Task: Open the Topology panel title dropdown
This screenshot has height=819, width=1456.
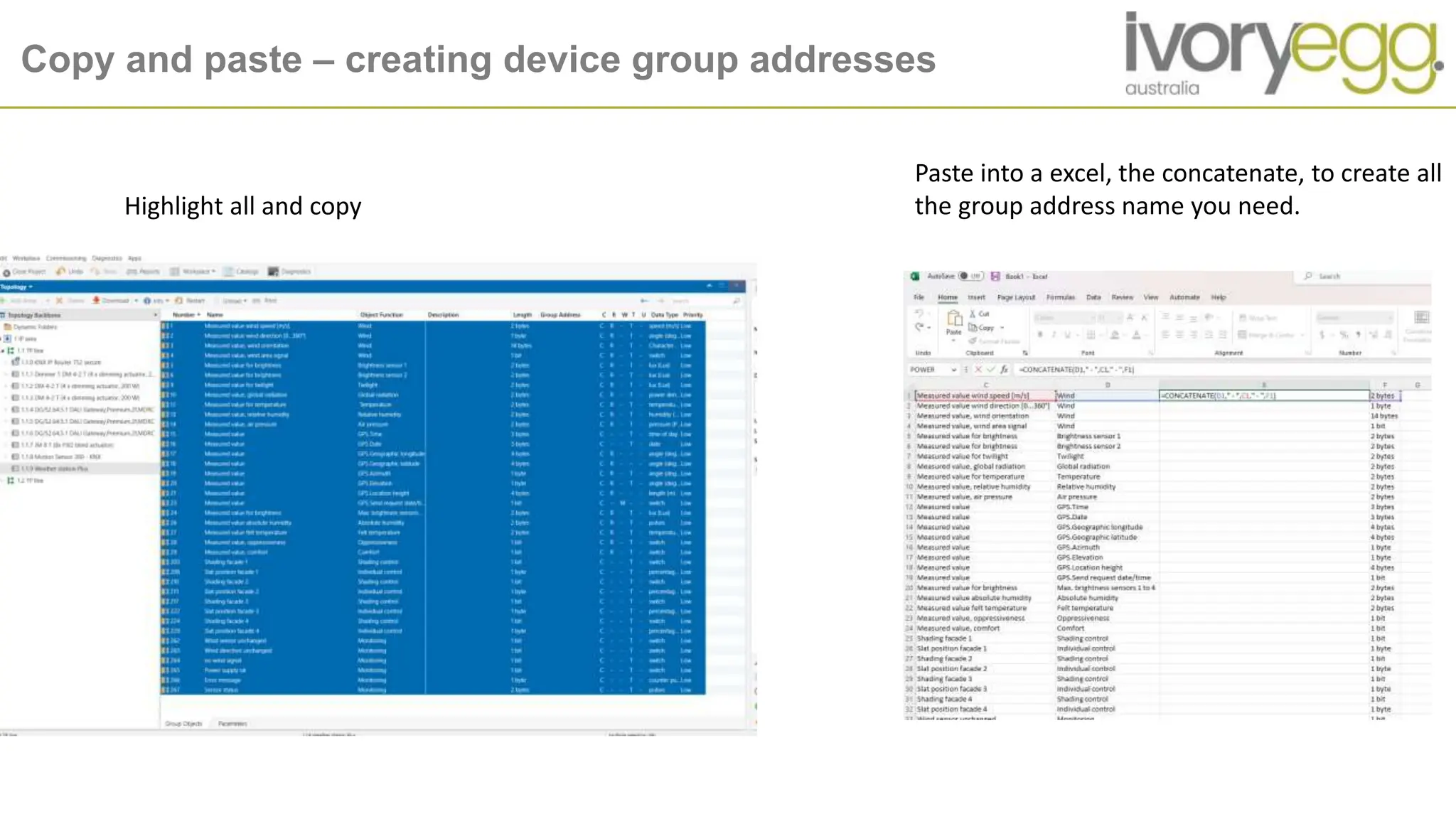Action: 31,287
